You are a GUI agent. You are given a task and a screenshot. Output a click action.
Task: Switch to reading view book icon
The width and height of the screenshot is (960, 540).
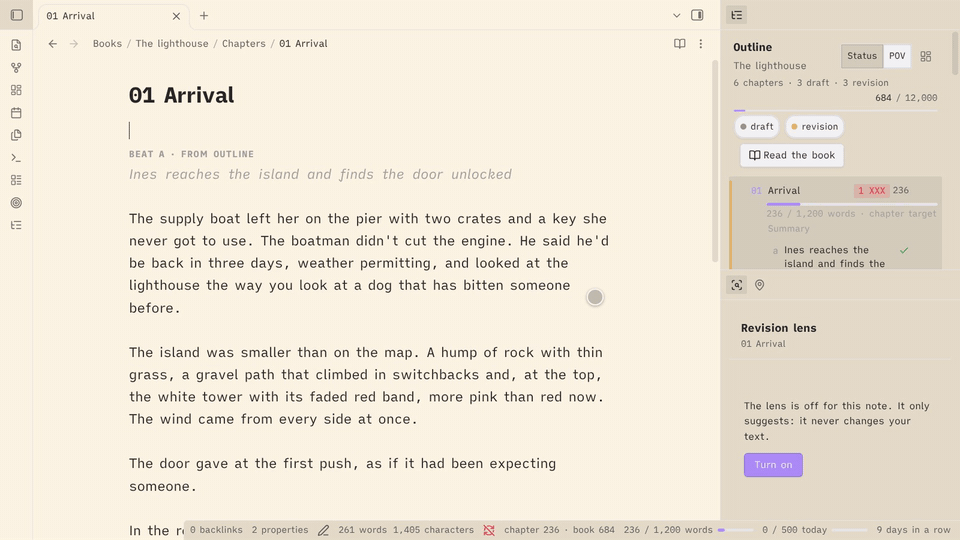[x=680, y=43]
